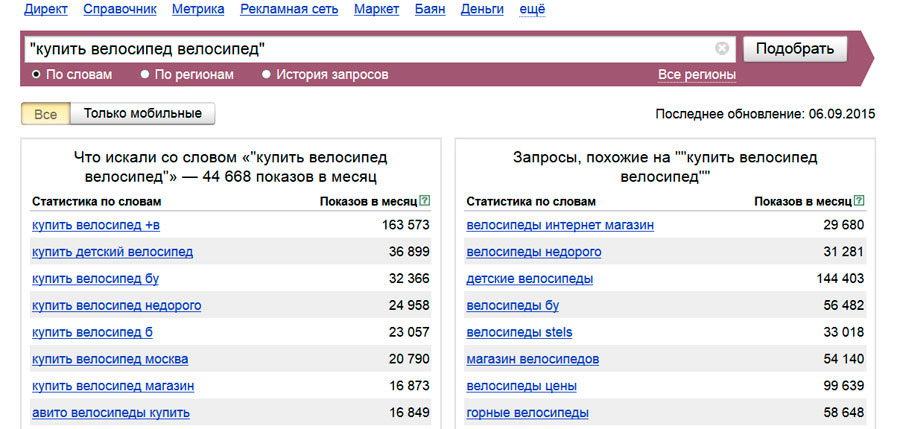Select the impressions value 32 366
Screen dimensions: 900x429
click(409, 279)
